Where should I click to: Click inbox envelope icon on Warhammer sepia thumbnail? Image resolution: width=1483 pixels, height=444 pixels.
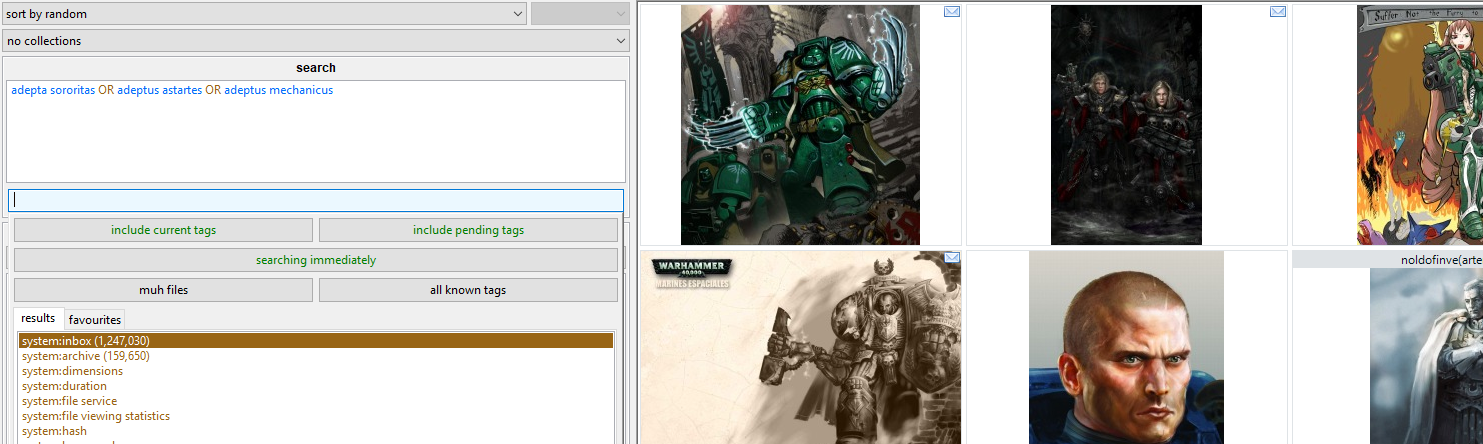click(952, 258)
